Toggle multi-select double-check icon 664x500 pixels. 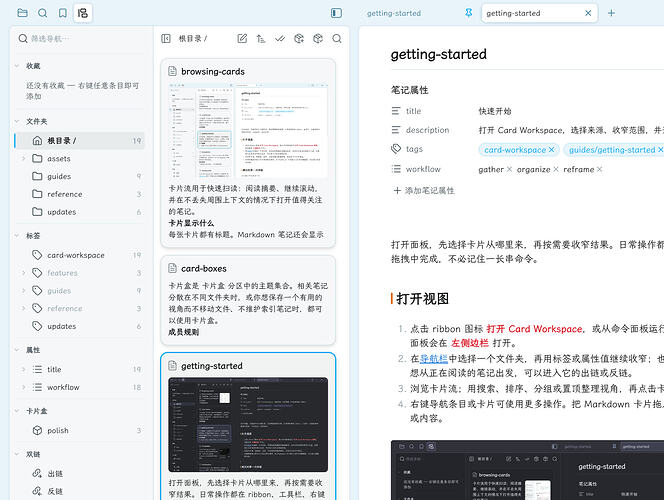click(280, 39)
